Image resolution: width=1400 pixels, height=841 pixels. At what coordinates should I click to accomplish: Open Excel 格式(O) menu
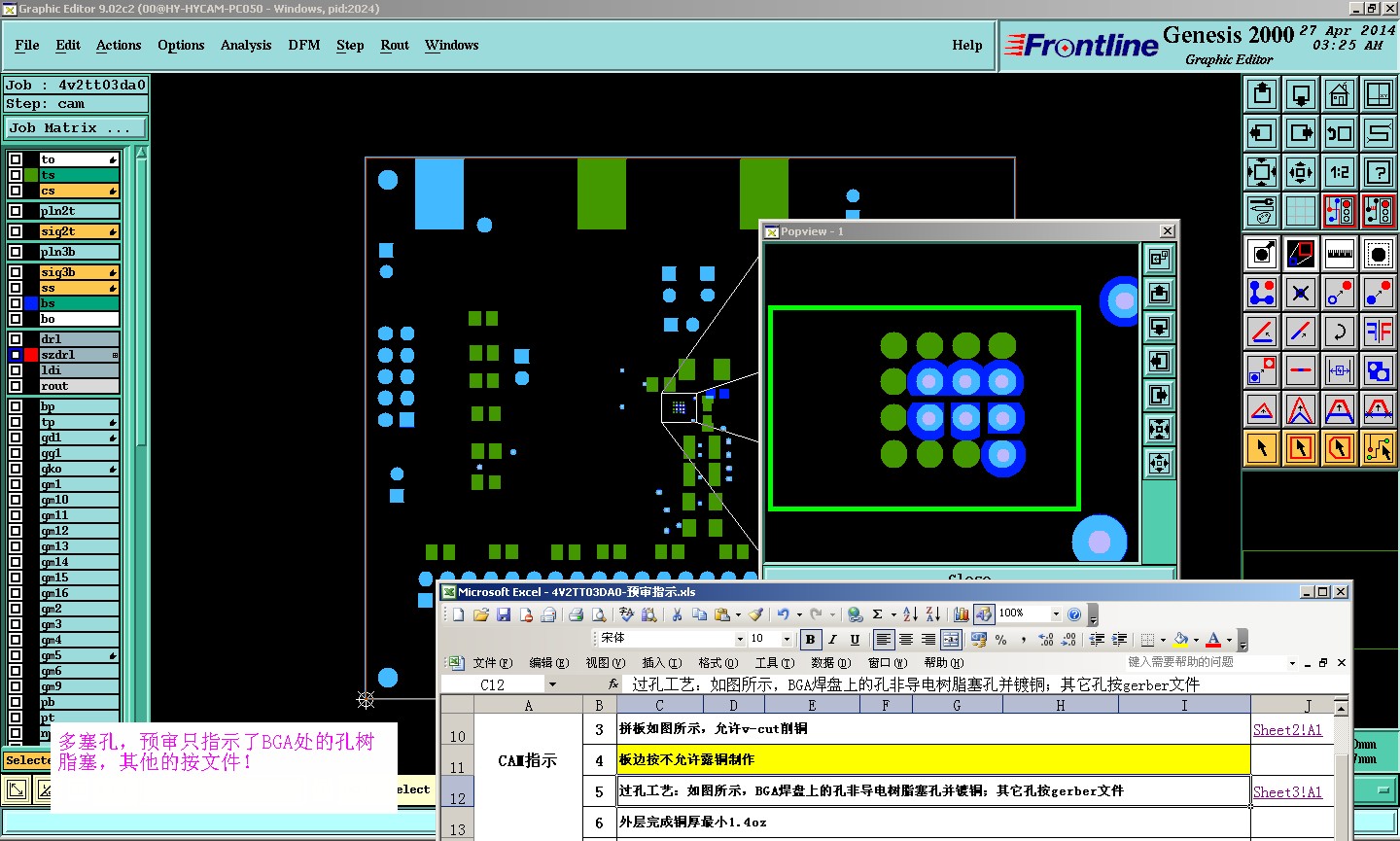point(717,663)
